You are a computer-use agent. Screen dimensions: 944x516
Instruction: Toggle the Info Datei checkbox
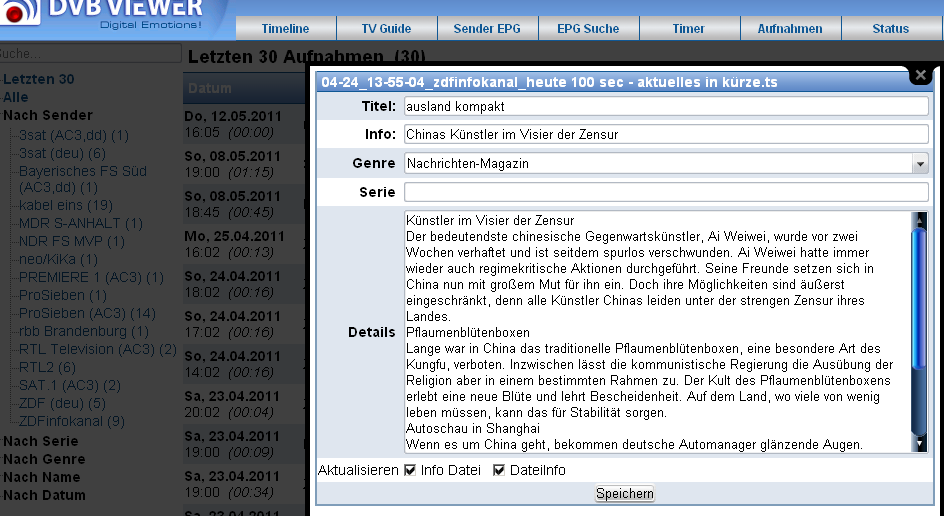(410, 470)
